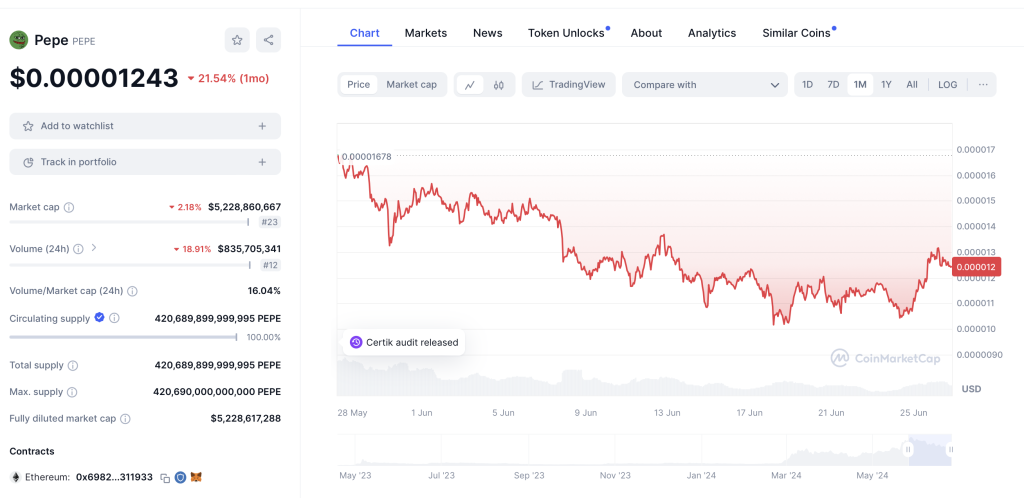Open the TradingView chart button
The width and height of the screenshot is (1024, 498).
coord(568,85)
